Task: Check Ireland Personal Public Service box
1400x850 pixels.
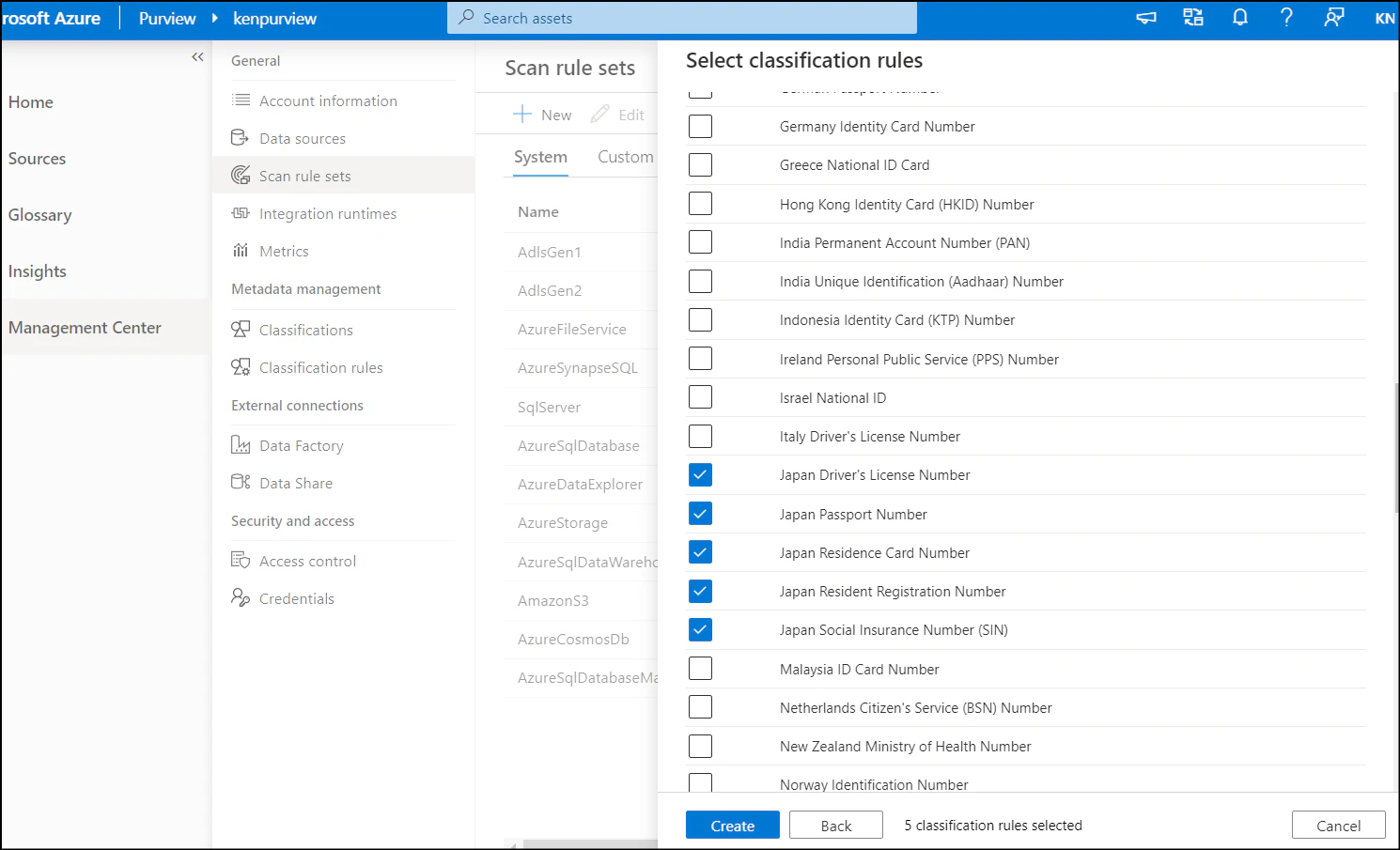Action: 700,359
